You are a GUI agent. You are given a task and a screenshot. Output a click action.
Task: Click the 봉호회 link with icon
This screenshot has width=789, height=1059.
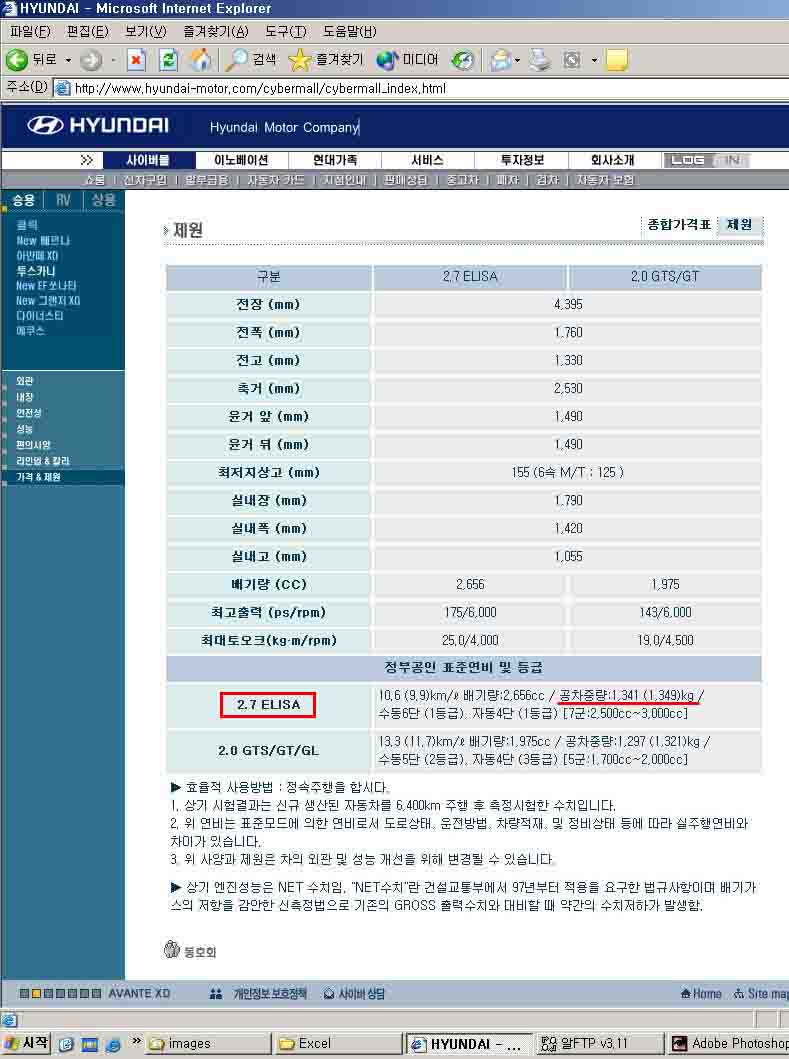(190, 950)
